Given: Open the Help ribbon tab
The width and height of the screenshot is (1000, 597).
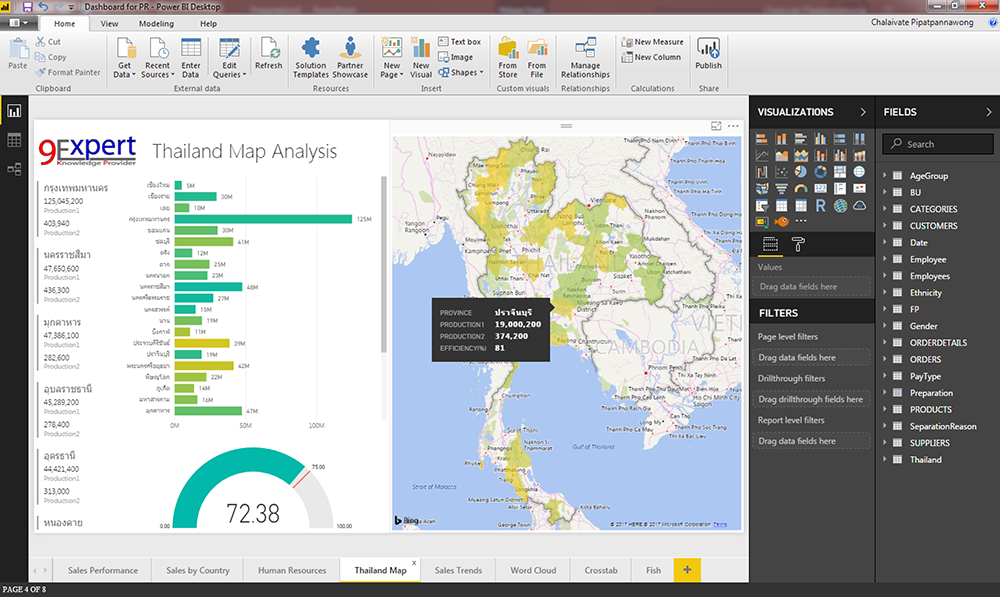Looking at the screenshot, I should point(209,24).
